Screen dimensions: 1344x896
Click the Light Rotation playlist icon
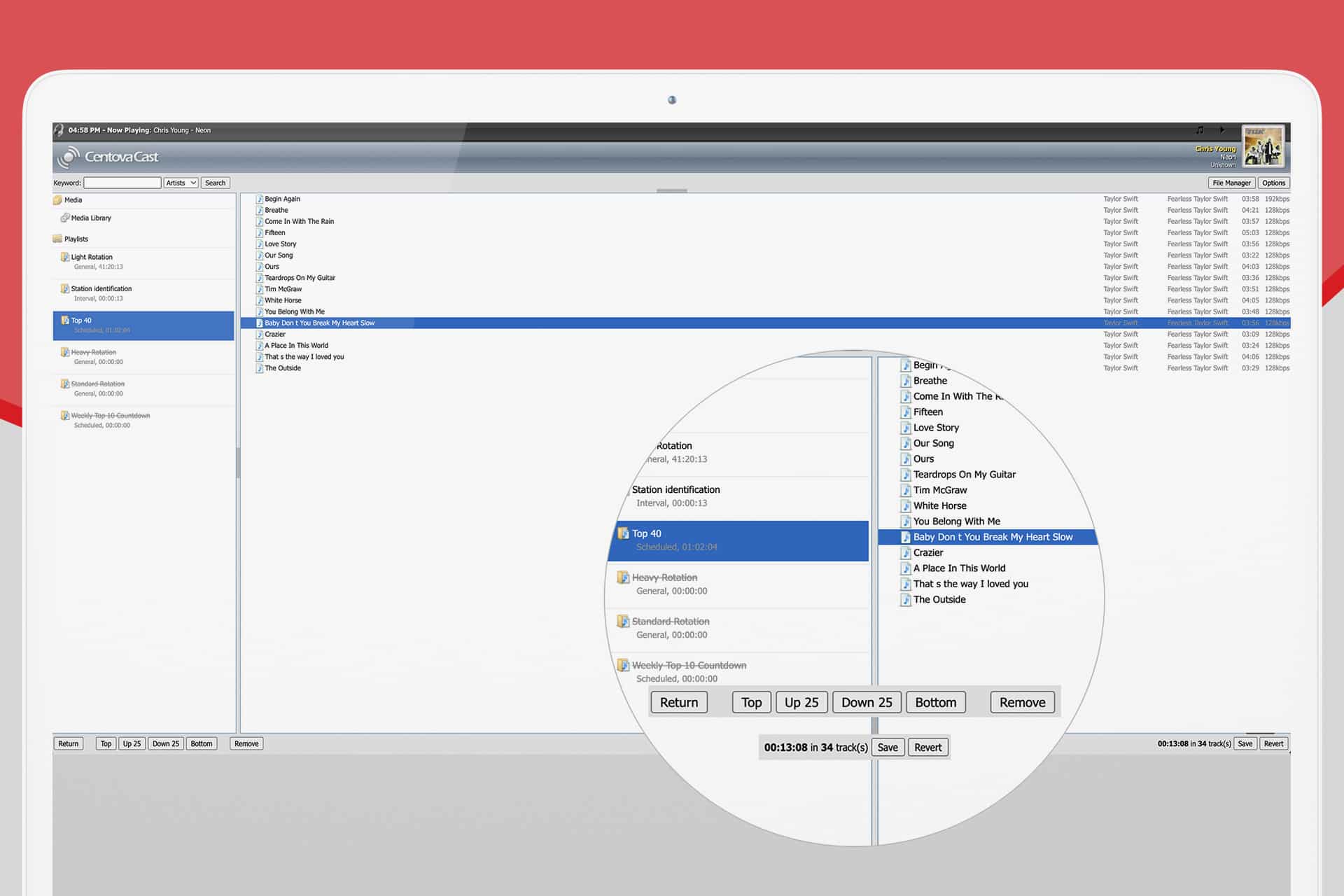65,257
